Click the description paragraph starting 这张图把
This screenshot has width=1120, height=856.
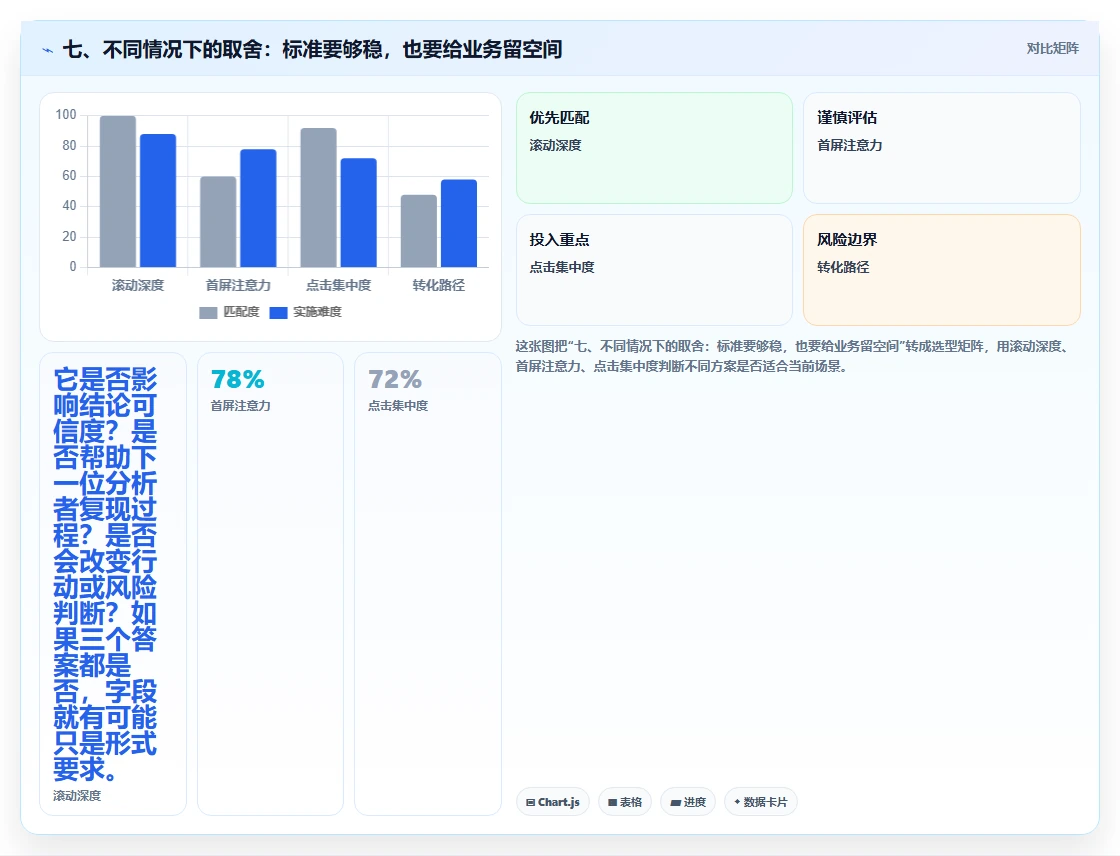(x=794, y=357)
